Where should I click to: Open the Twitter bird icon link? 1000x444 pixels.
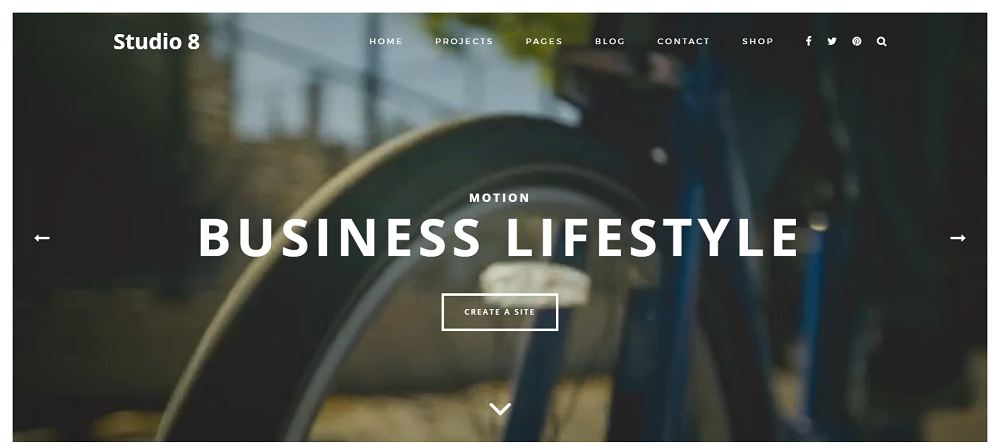click(x=832, y=41)
